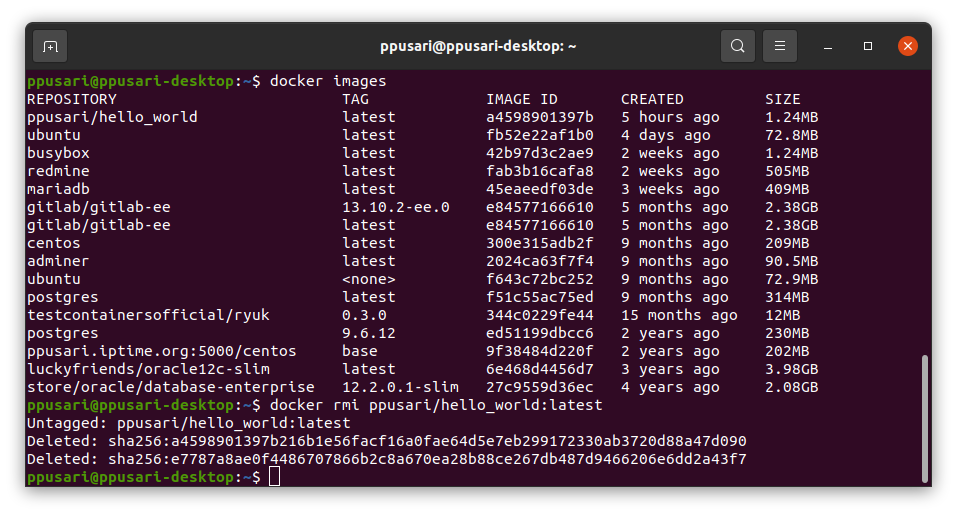Click the CREATED column header

click(x=652, y=99)
